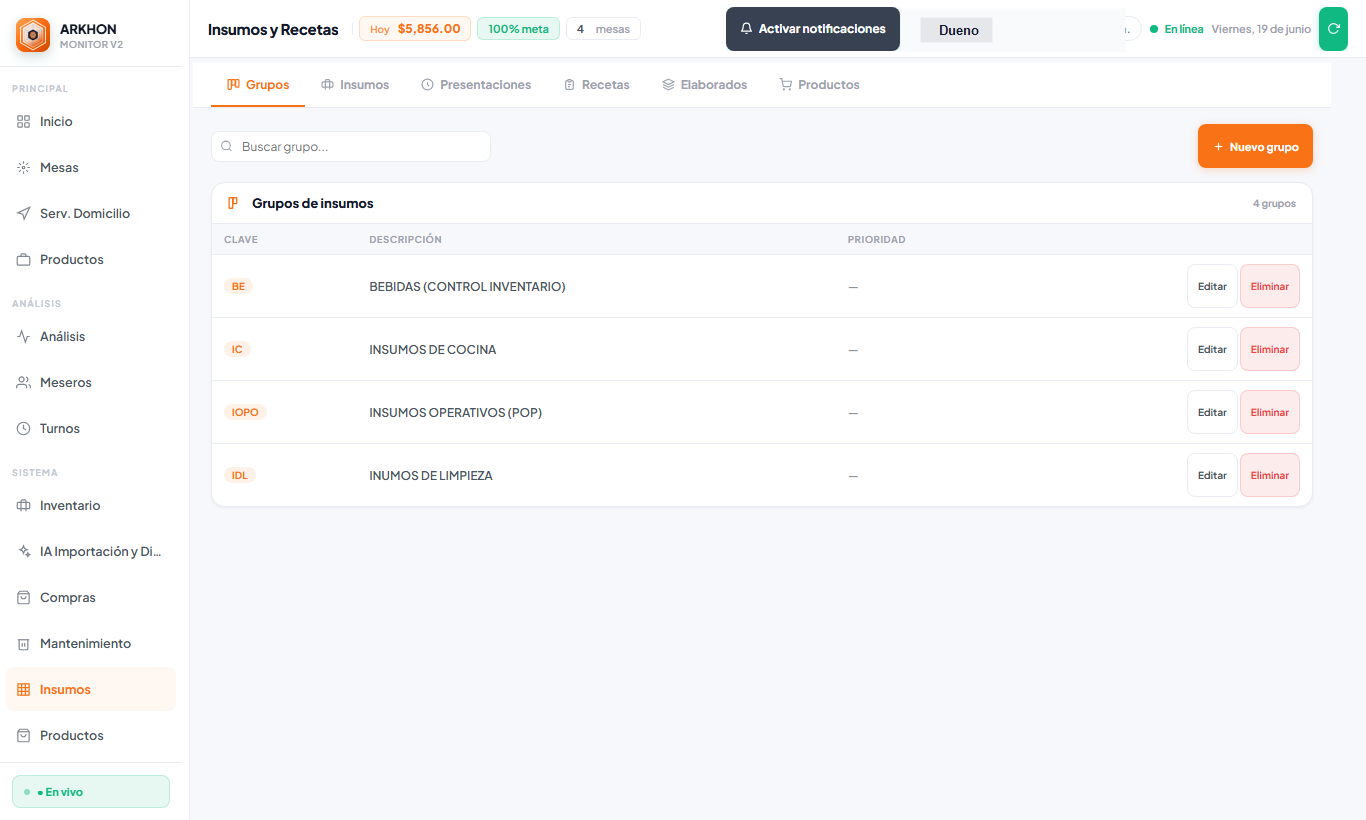Click the Elaborados tab layers icon
1366x820 pixels.
coord(668,84)
